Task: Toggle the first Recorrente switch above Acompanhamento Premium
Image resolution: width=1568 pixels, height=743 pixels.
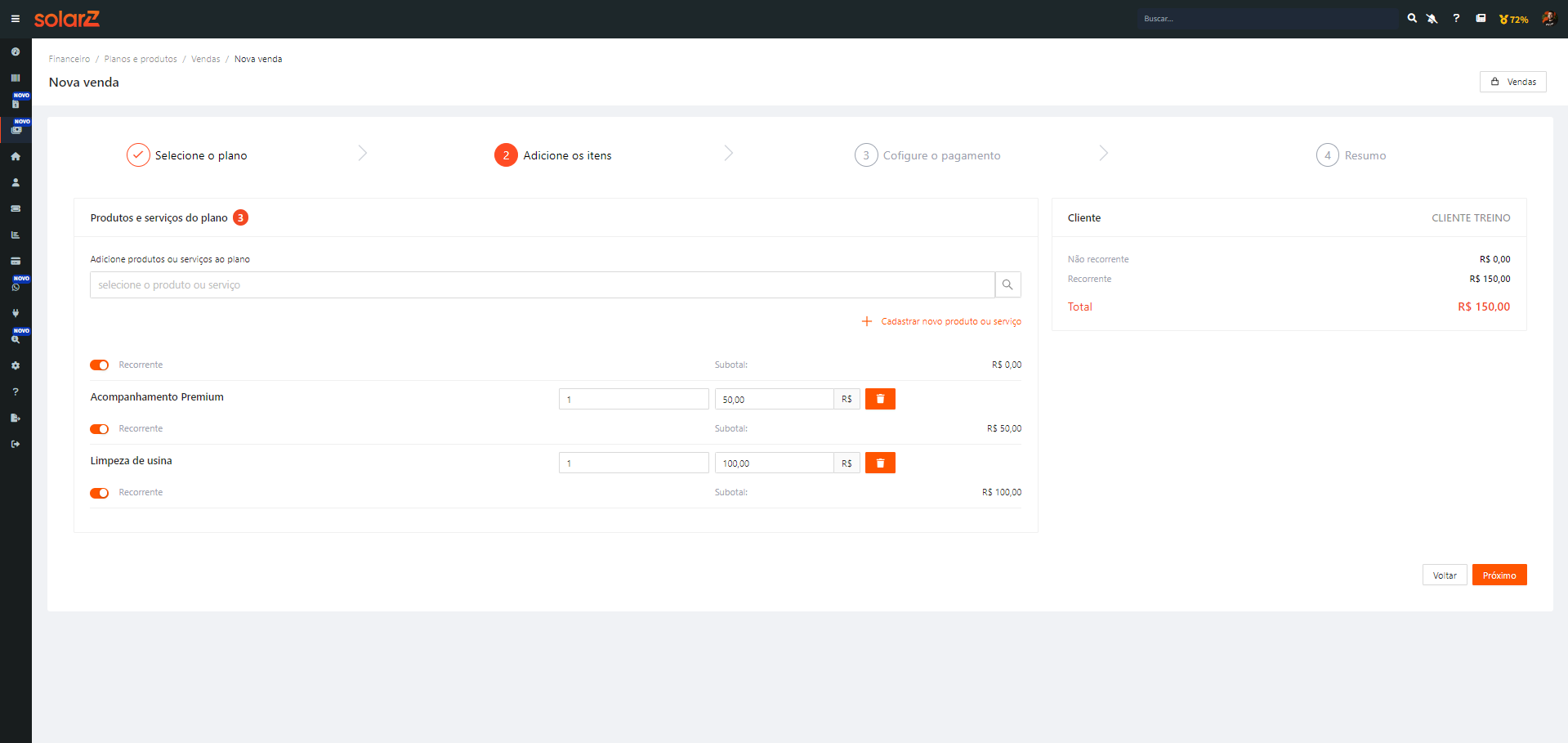Action: coord(100,365)
